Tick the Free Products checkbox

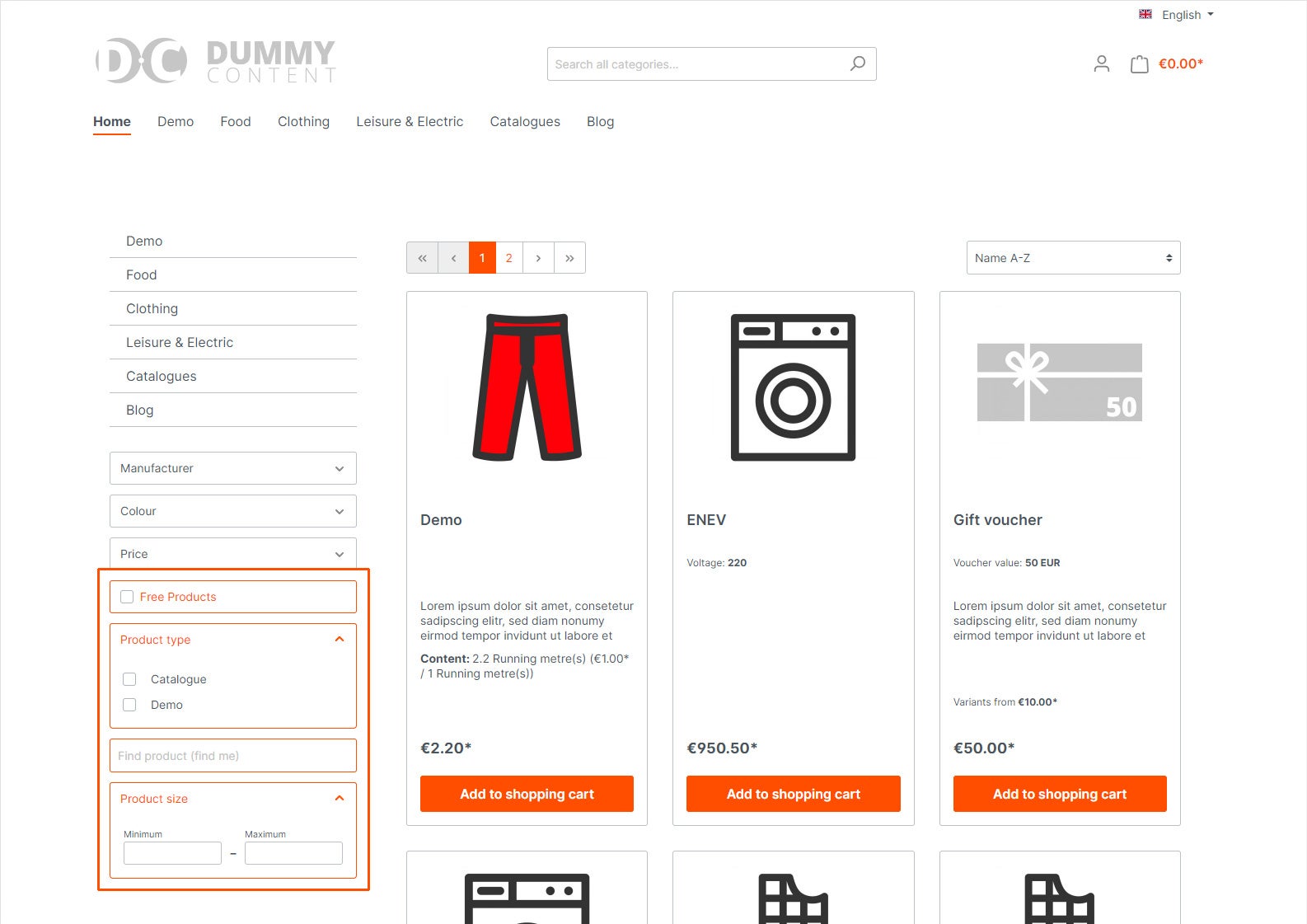(127, 597)
